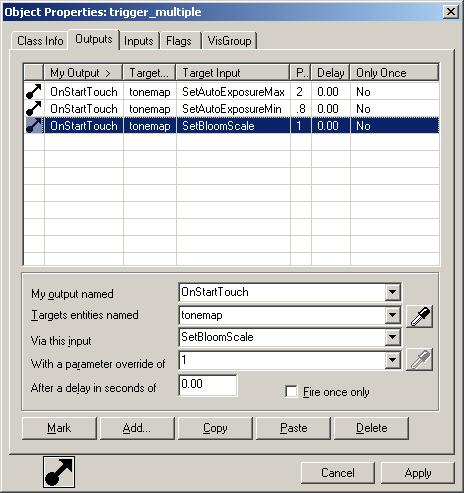Enable the Fire once only checkbox
464x493 pixels.
[x=291, y=391]
